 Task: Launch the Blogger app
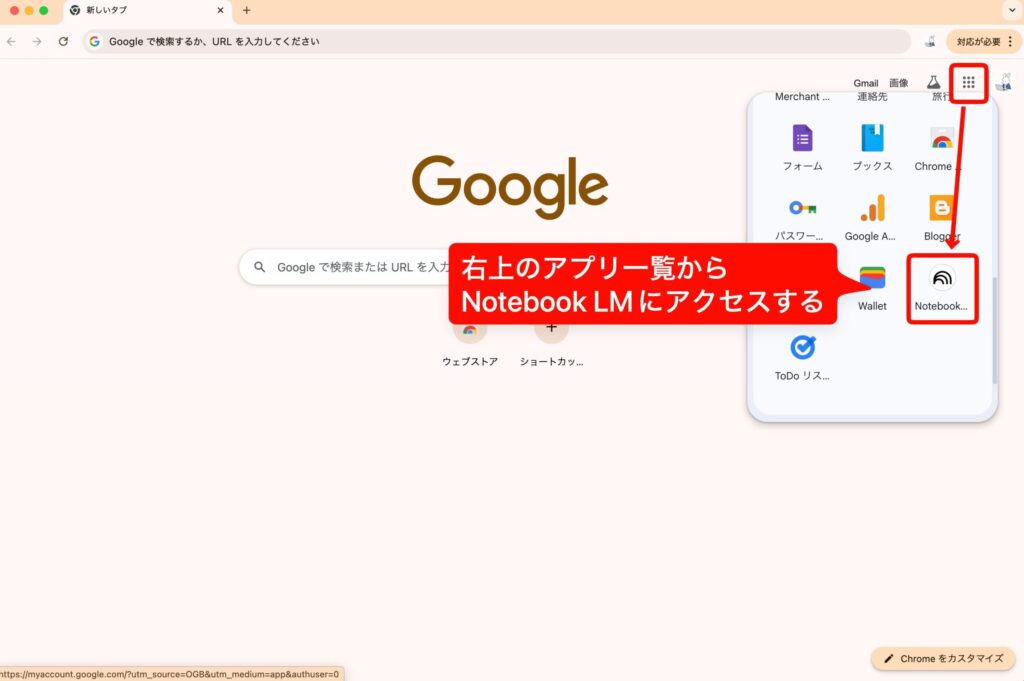click(941, 215)
